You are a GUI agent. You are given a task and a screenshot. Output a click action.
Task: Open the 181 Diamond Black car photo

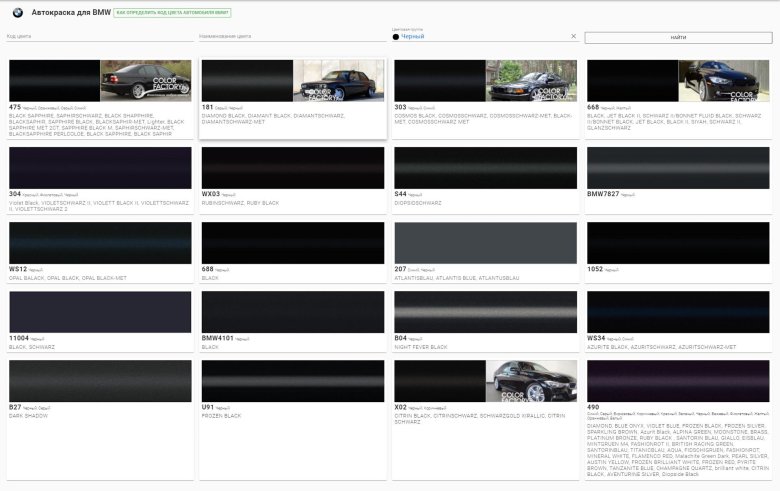(339, 81)
